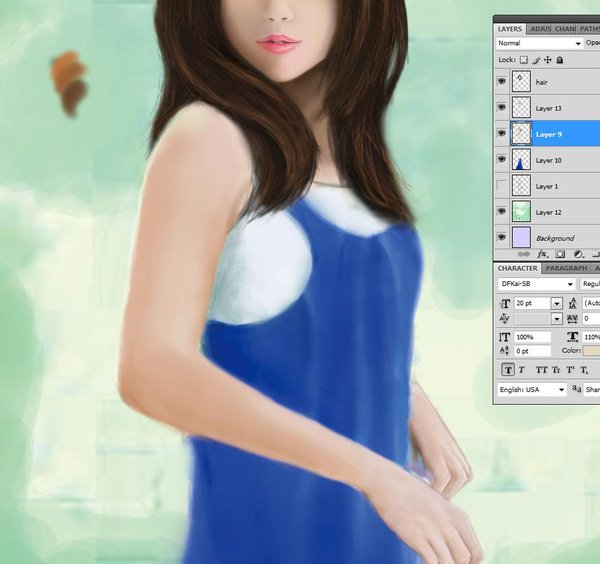Click the kerning icon in Character panel
The image size is (600, 564).
coord(504,318)
